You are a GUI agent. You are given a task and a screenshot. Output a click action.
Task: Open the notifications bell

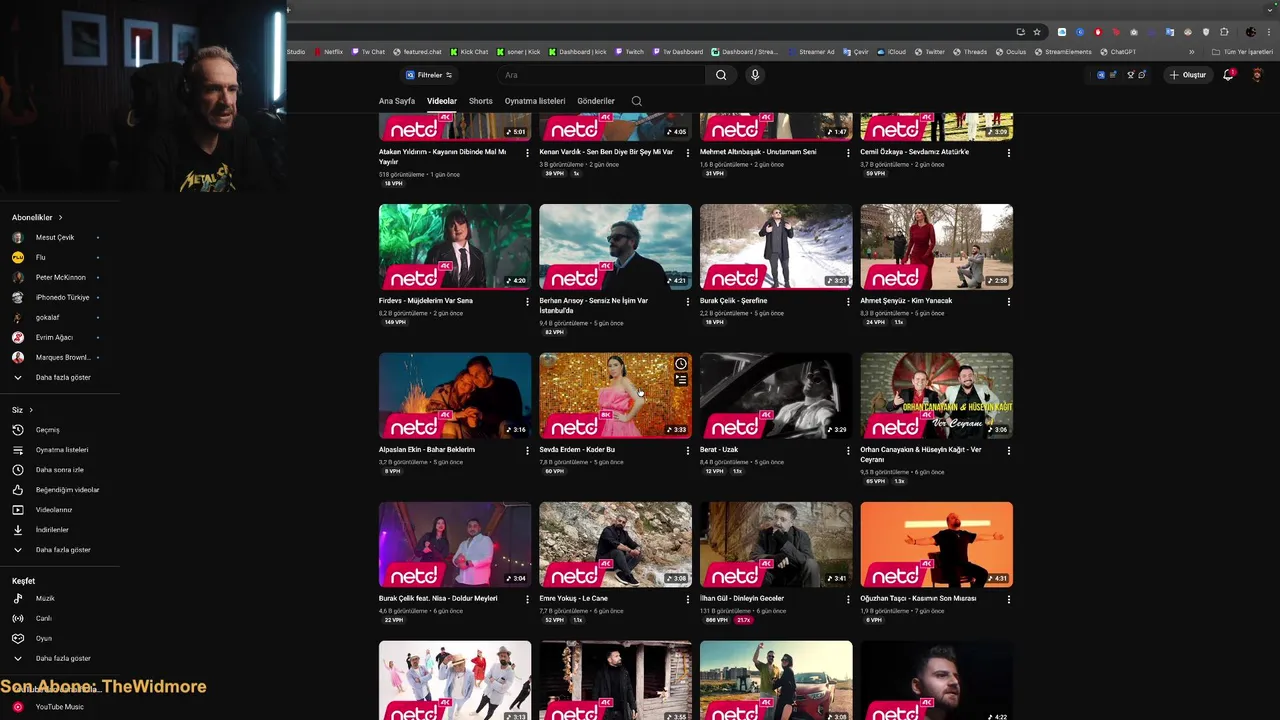(x=1228, y=75)
